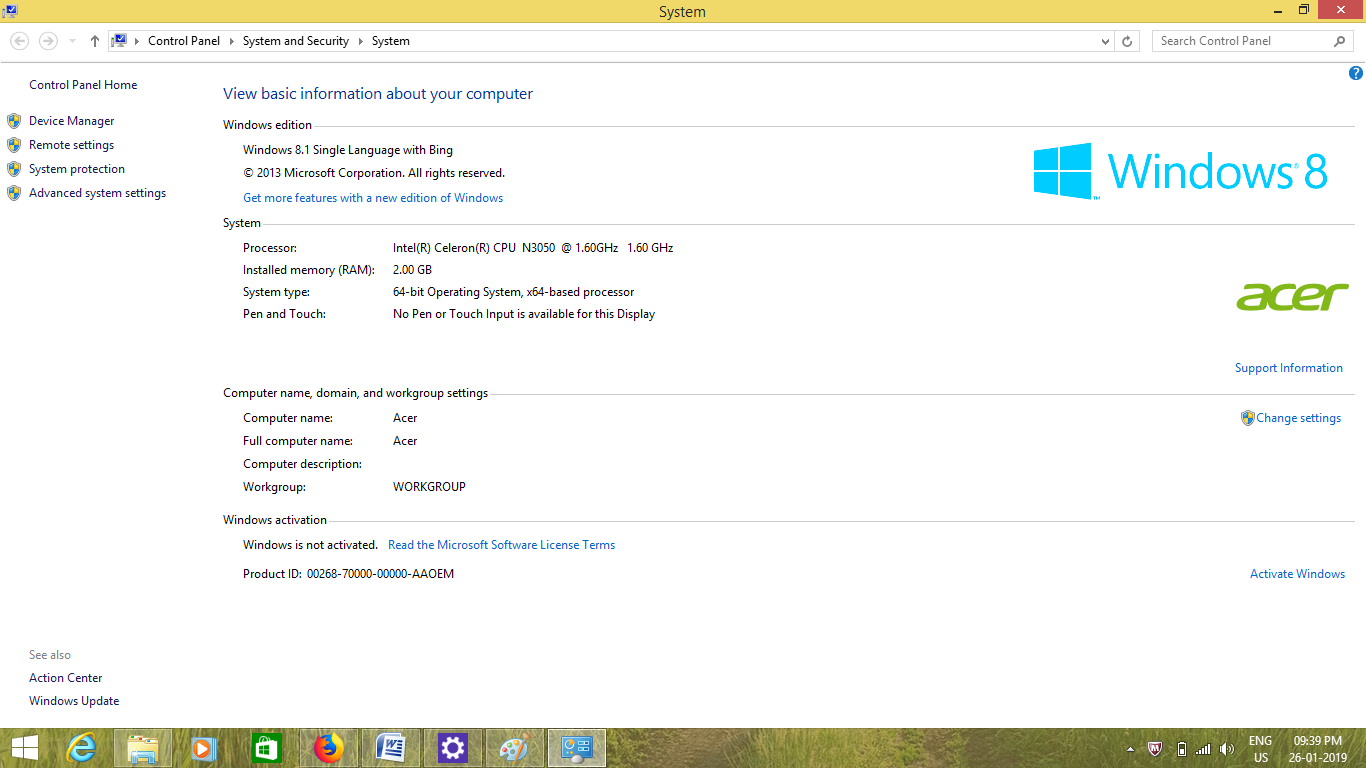Image resolution: width=1366 pixels, height=768 pixels.
Task: Open PC settings gear in taskbar
Action: point(453,748)
